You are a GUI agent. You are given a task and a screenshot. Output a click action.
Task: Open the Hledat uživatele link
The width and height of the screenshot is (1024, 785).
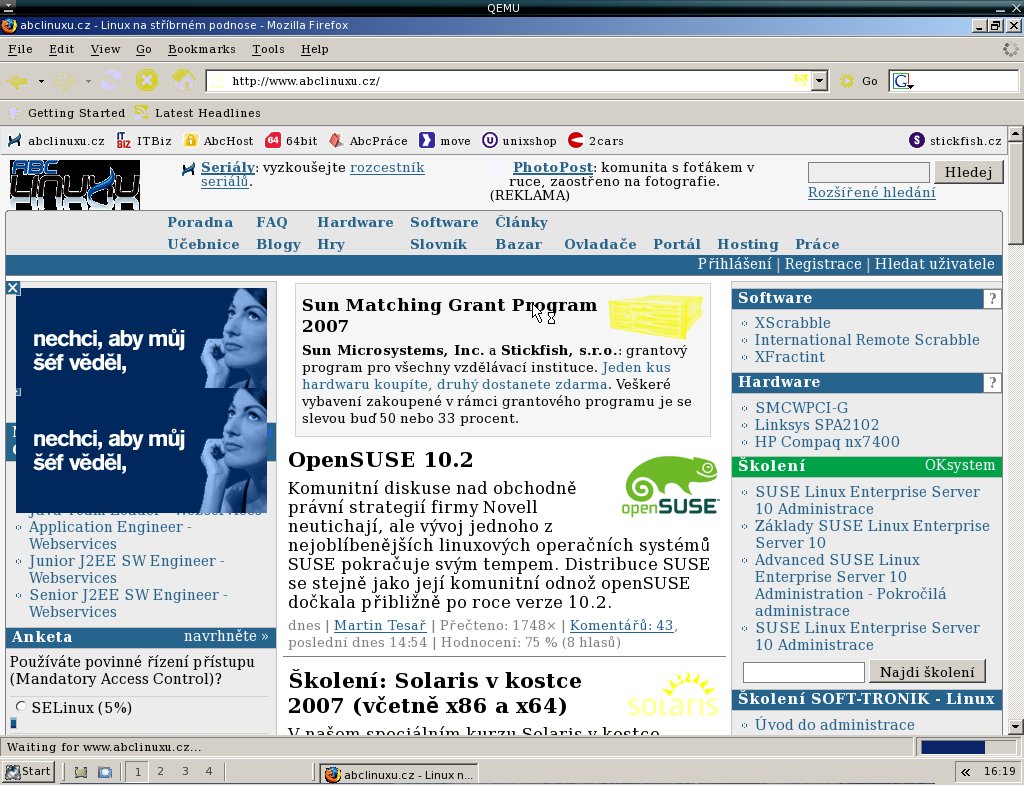[935, 264]
